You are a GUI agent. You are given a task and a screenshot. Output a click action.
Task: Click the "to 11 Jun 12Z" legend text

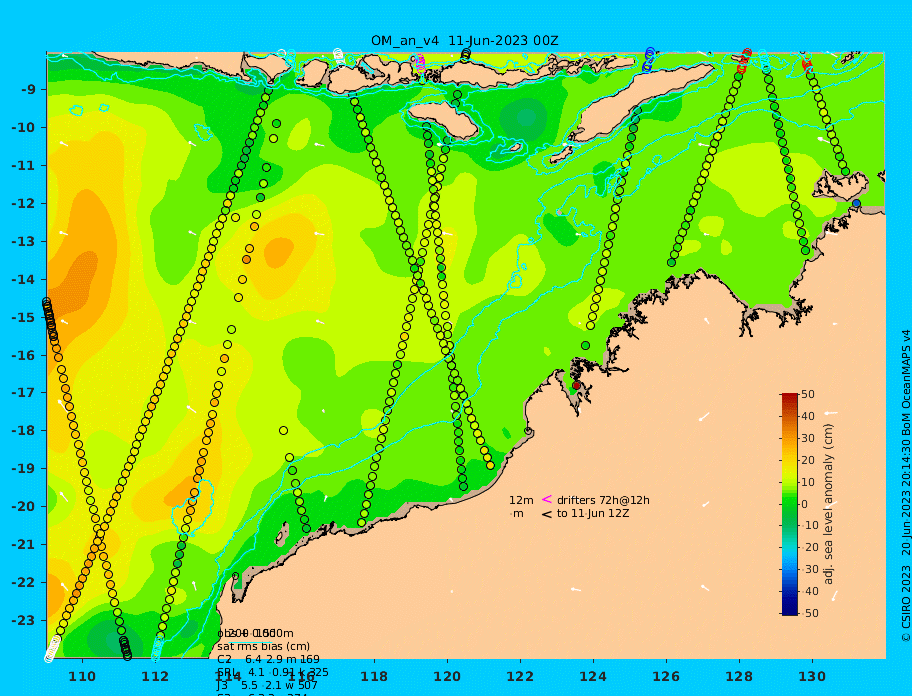(593, 513)
